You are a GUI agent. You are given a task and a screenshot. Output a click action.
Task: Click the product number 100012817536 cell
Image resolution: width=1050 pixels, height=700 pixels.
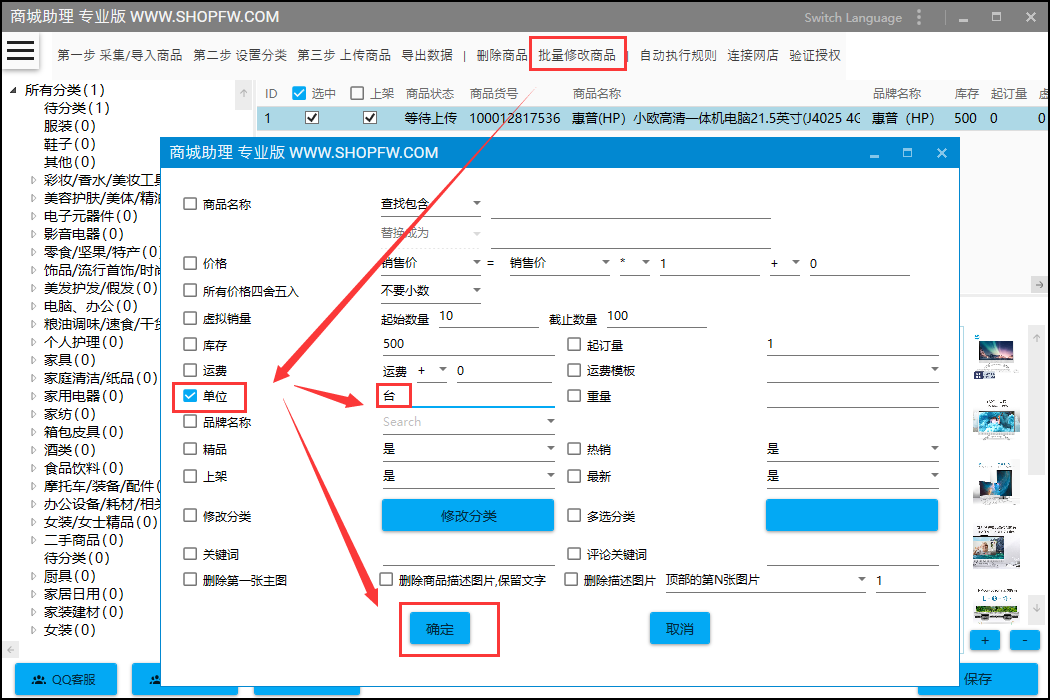pyautogui.click(x=514, y=119)
